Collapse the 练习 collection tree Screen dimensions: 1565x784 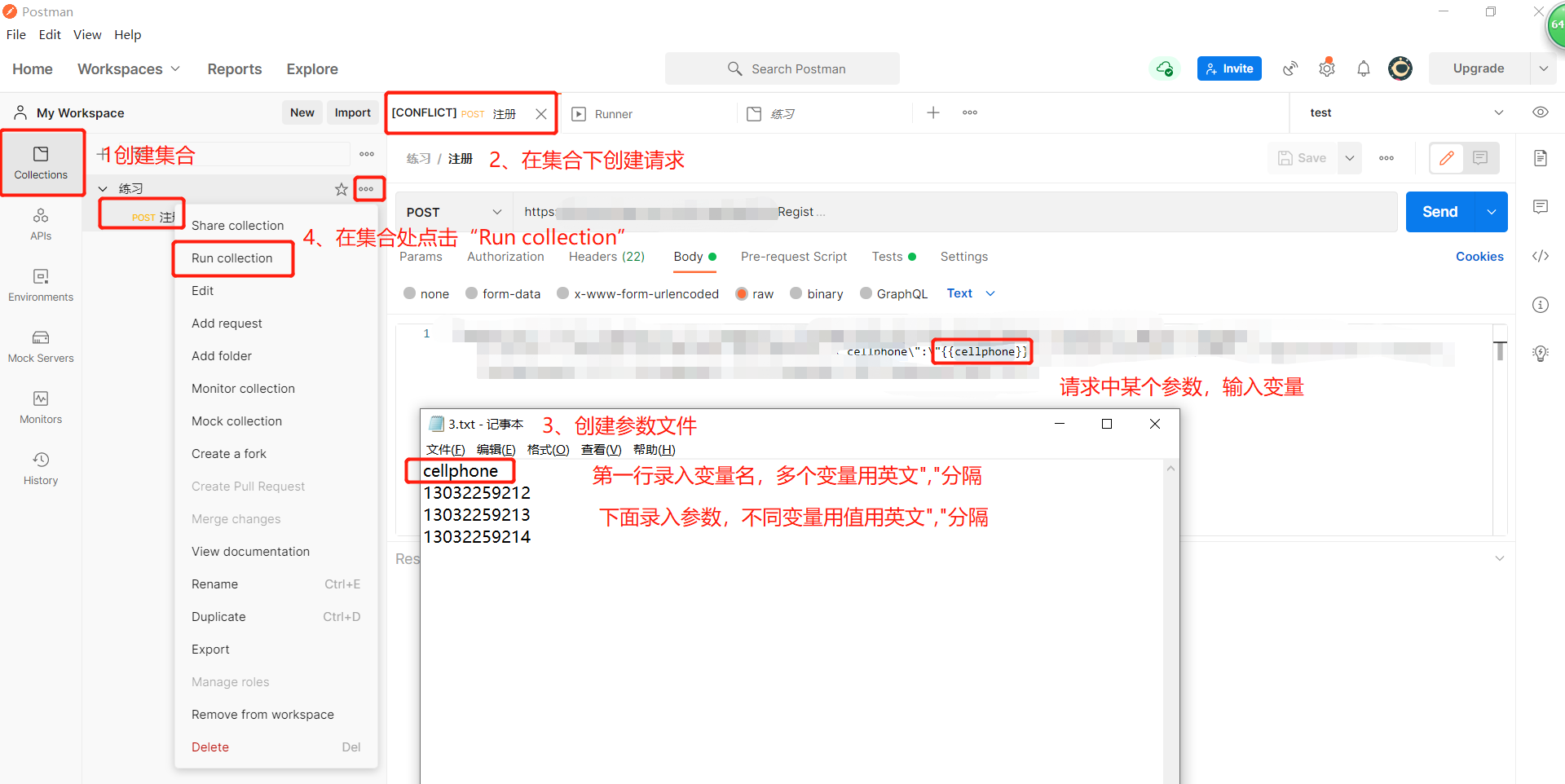tap(103, 189)
